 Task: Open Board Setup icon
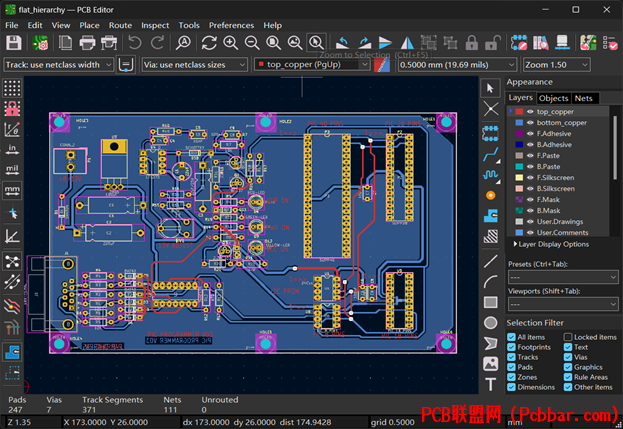pos(40,43)
